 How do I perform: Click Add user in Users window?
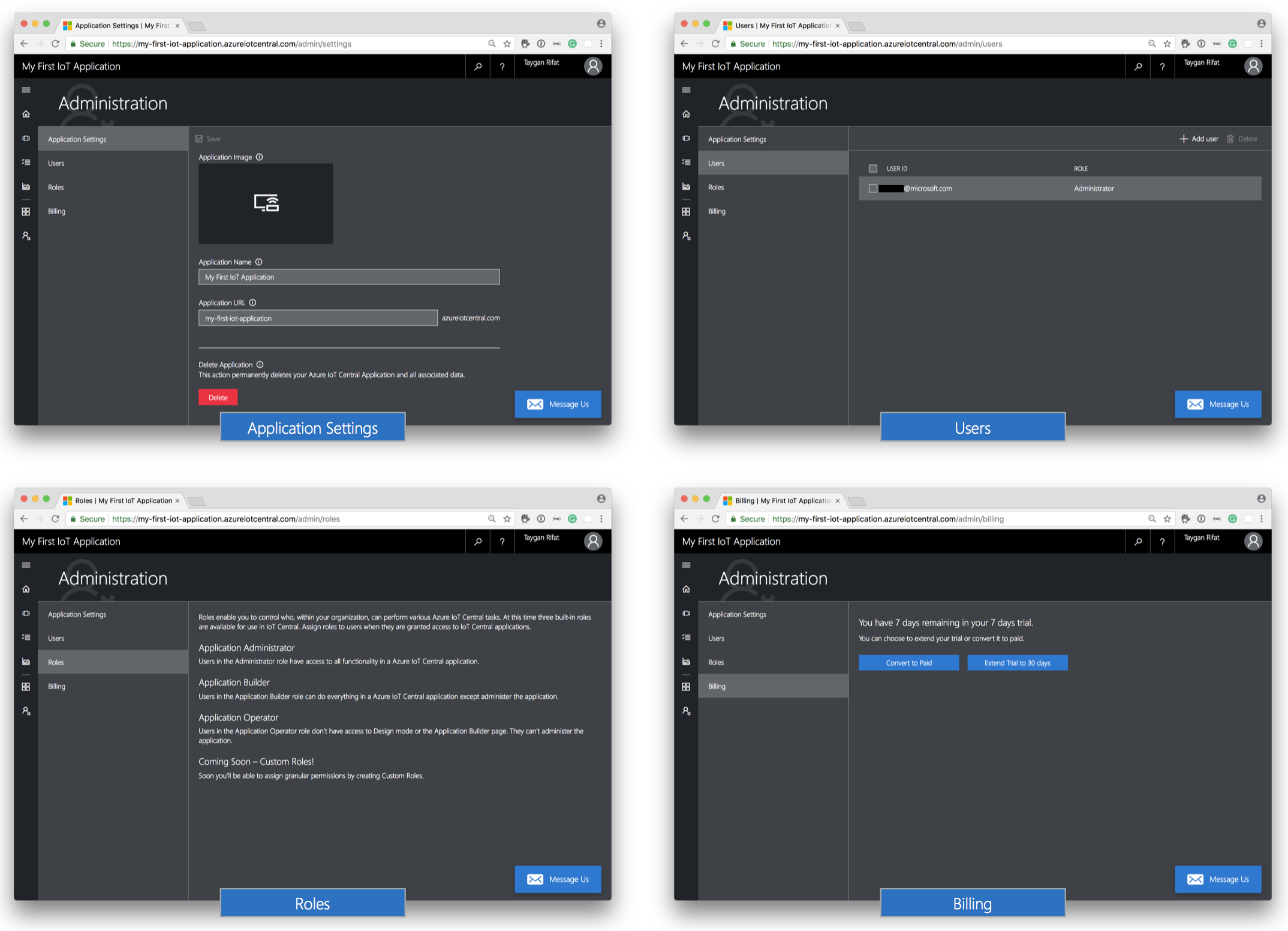coord(1199,139)
